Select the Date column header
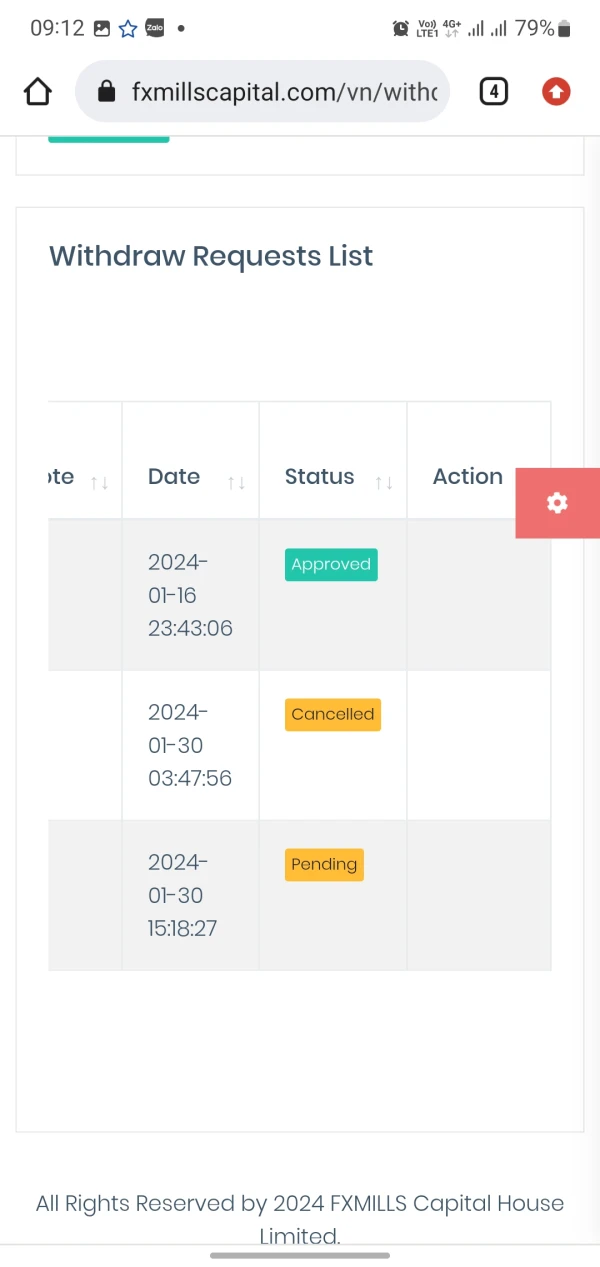 174,476
